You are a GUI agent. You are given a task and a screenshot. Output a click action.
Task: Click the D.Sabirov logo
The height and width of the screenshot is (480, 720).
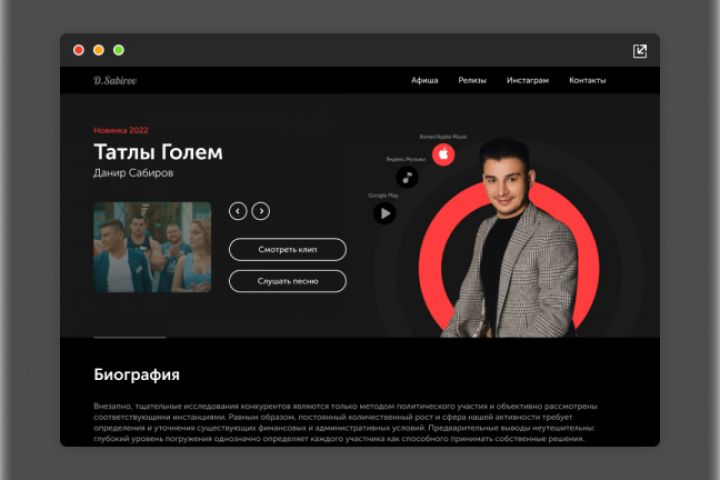tap(115, 80)
